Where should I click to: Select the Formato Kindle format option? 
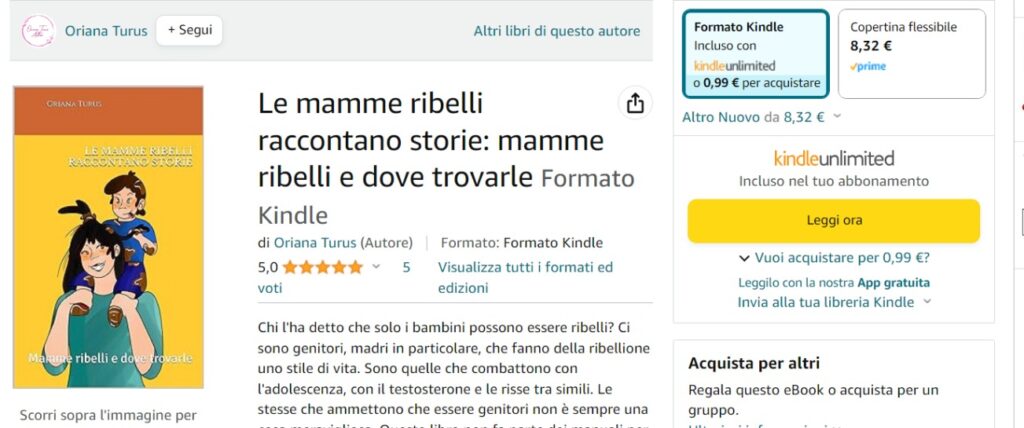[x=756, y=55]
